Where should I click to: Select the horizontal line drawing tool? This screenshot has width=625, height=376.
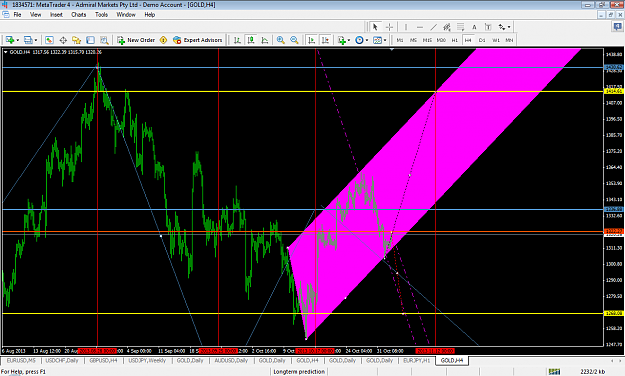click(x=420, y=27)
